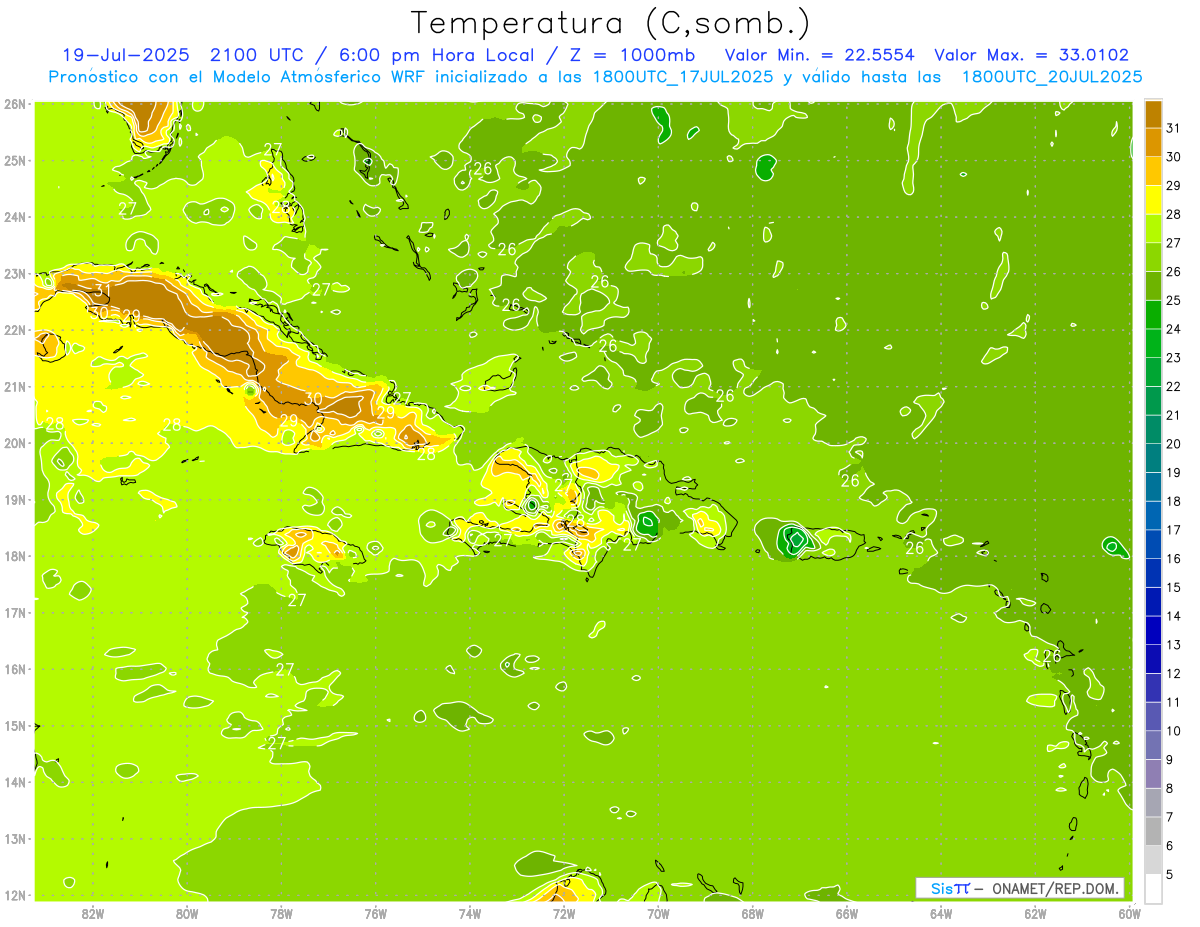Click the '15N' latitude axis label
This screenshot has height=927, width=1200.
pos(14,726)
